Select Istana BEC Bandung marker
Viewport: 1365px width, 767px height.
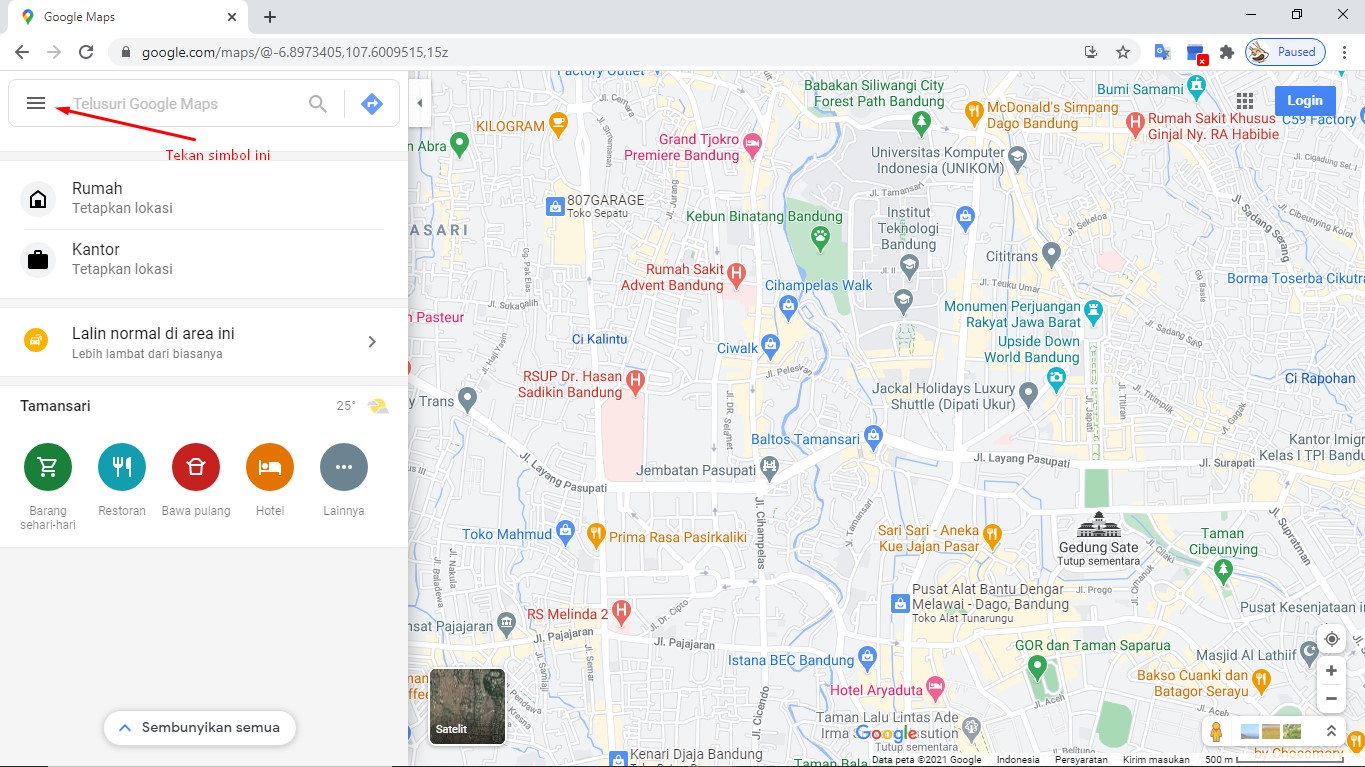[x=867, y=659]
